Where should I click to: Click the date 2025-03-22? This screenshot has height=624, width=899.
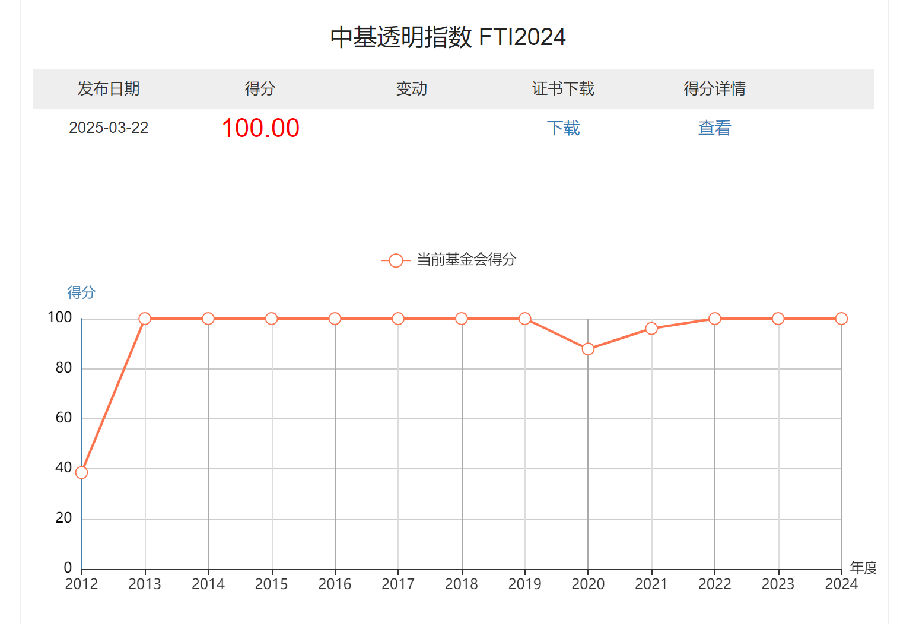(108, 128)
